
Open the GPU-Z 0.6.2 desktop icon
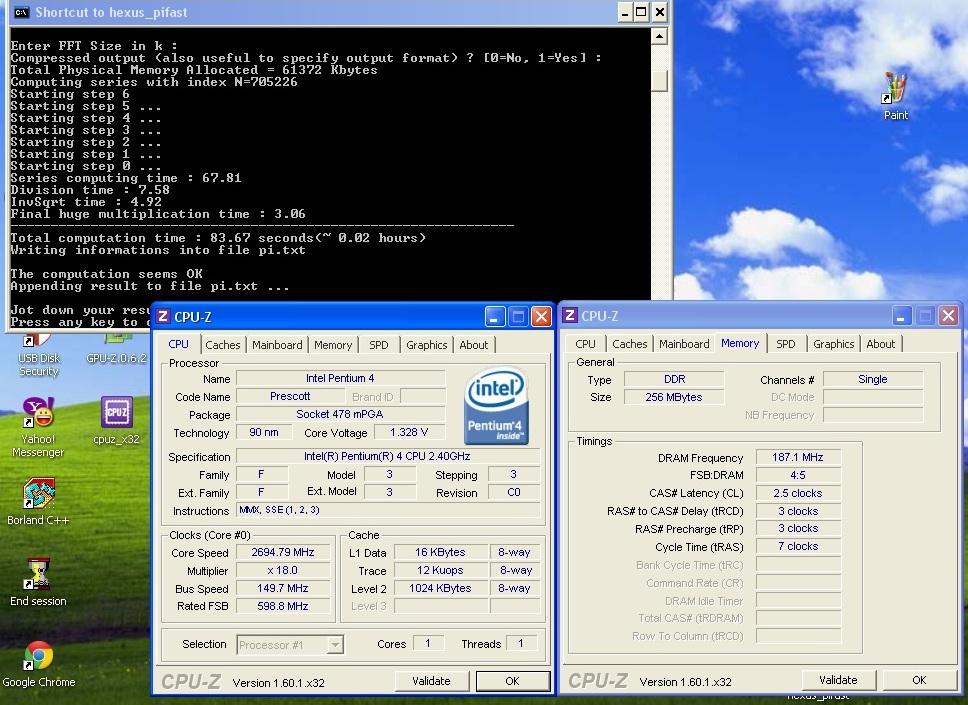pos(116,351)
